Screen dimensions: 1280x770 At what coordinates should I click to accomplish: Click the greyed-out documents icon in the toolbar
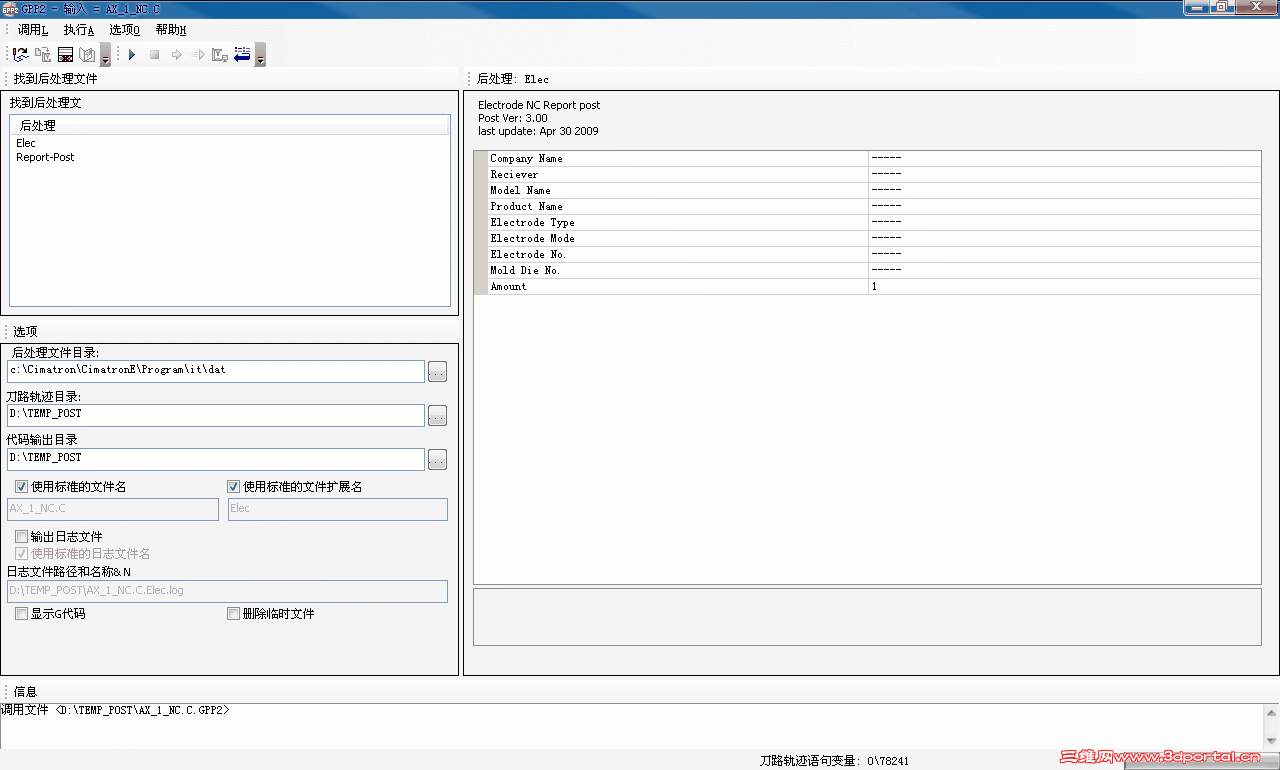click(x=43, y=54)
